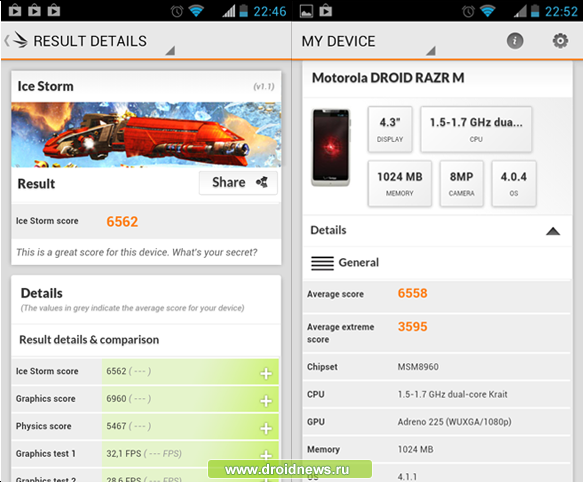Tap the General list icon
The width and height of the screenshot is (583, 482).
click(322, 263)
